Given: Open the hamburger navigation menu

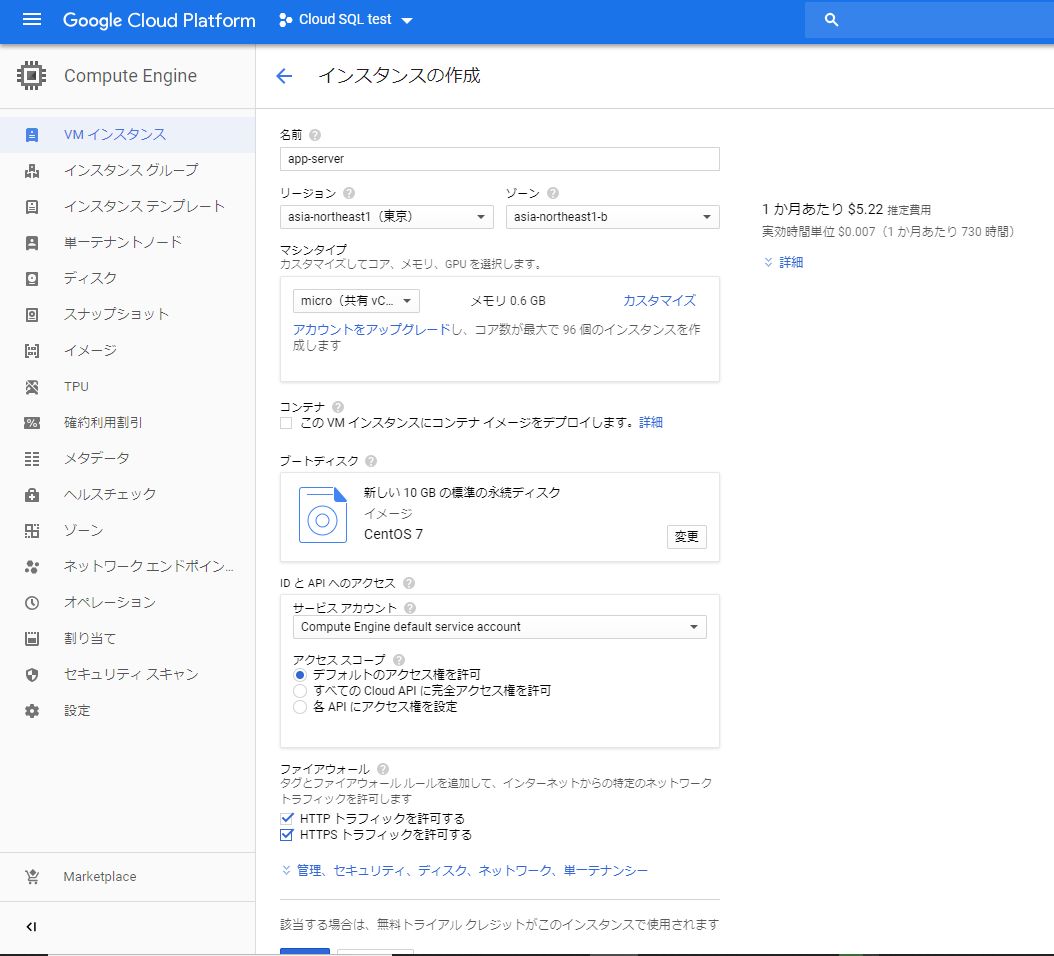Looking at the screenshot, I should pyautogui.click(x=32, y=20).
